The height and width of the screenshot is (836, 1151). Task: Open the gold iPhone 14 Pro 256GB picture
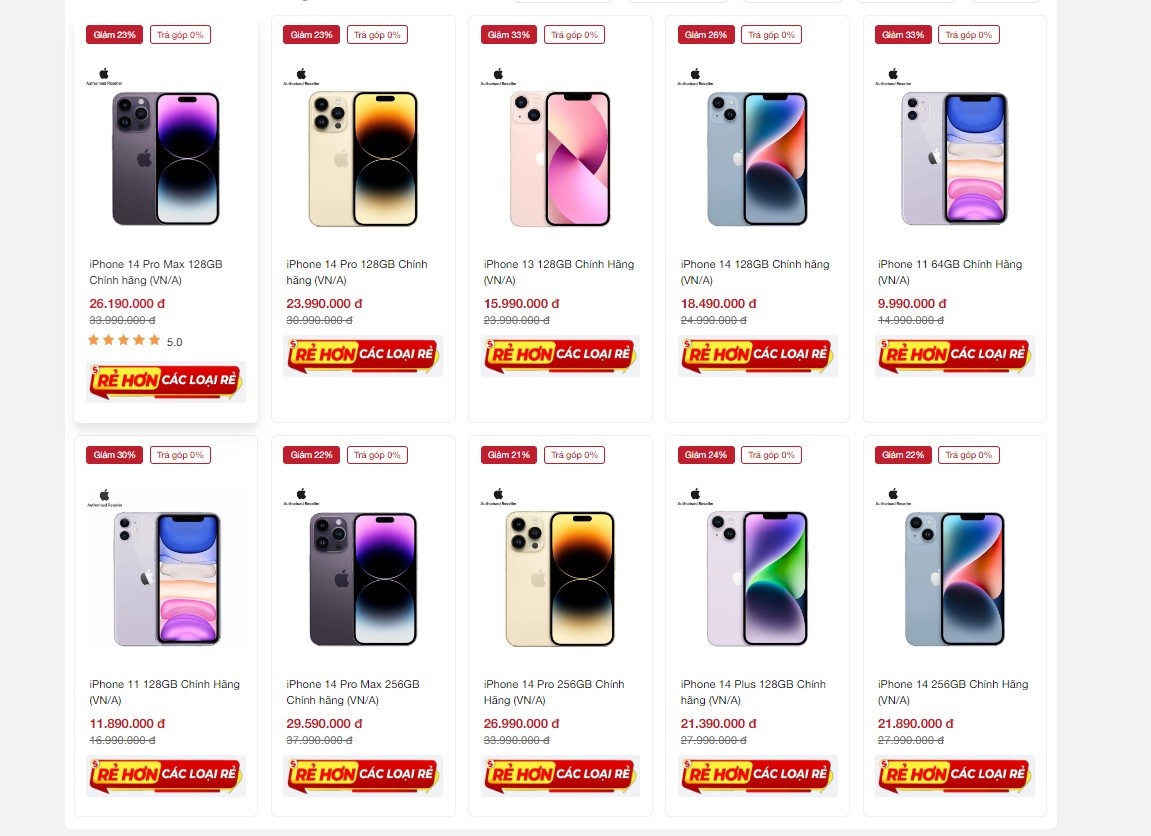pos(559,578)
